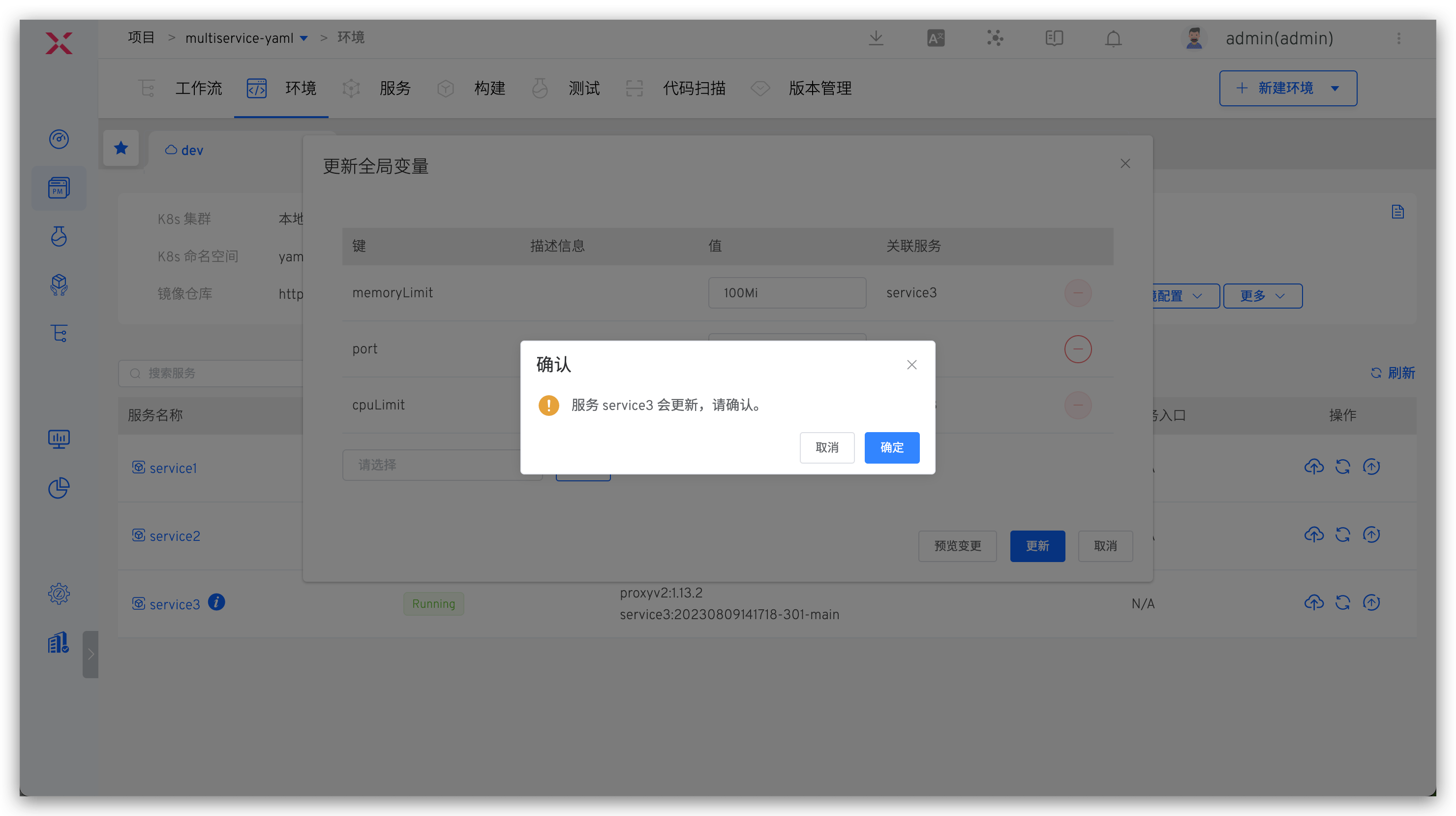The image size is (1456, 816).
Task: Click 取消 in the confirm dialog
Action: coord(826,447)
